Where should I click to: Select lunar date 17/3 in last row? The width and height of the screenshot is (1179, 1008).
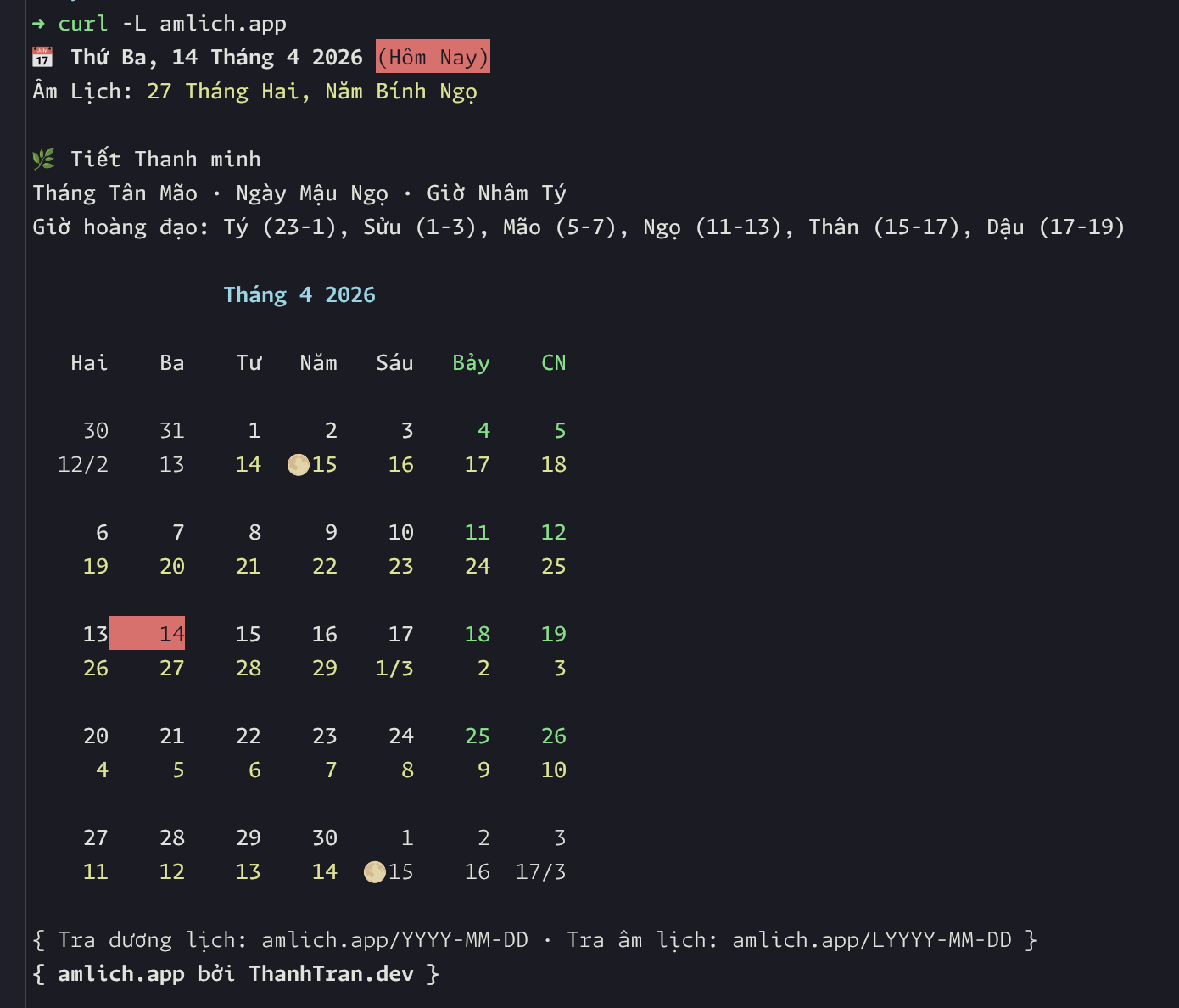point(540,872)
